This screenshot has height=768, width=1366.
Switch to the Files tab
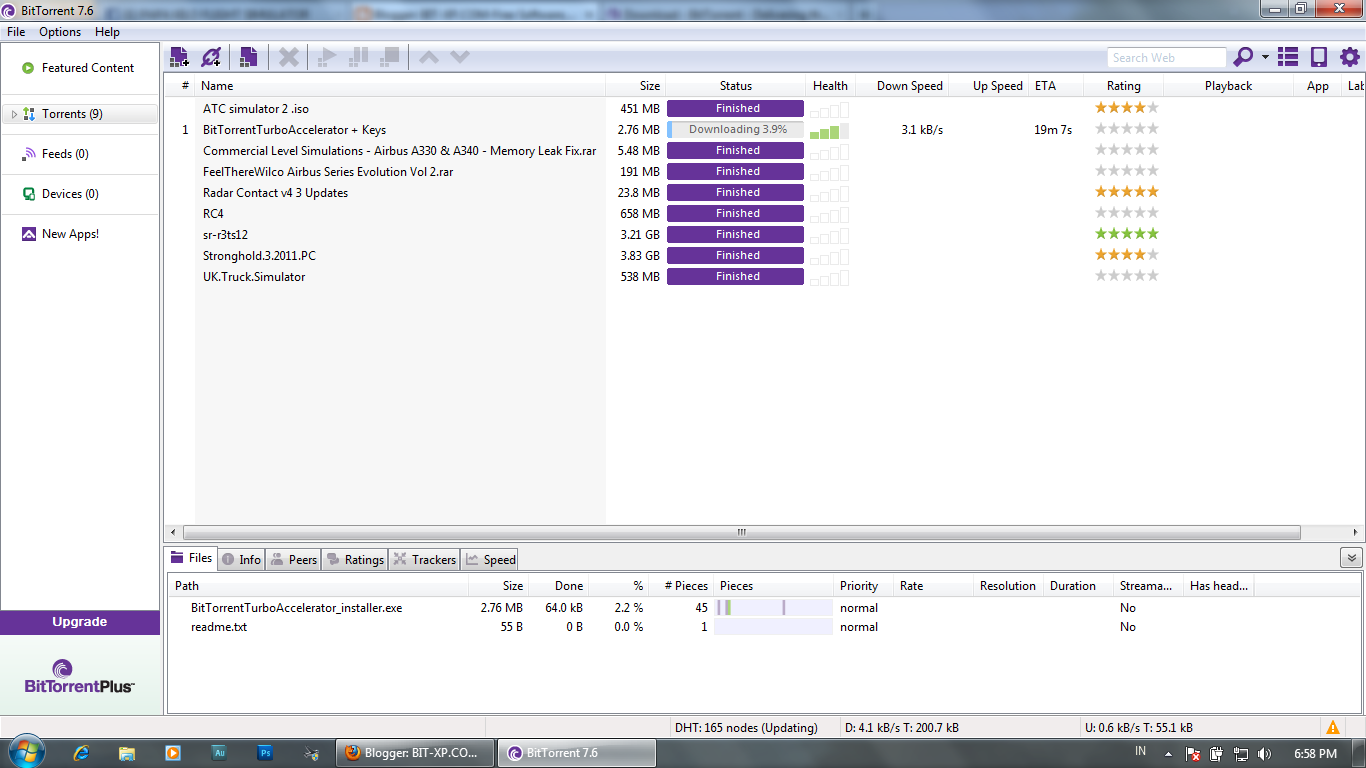click(x=192, y=559)
